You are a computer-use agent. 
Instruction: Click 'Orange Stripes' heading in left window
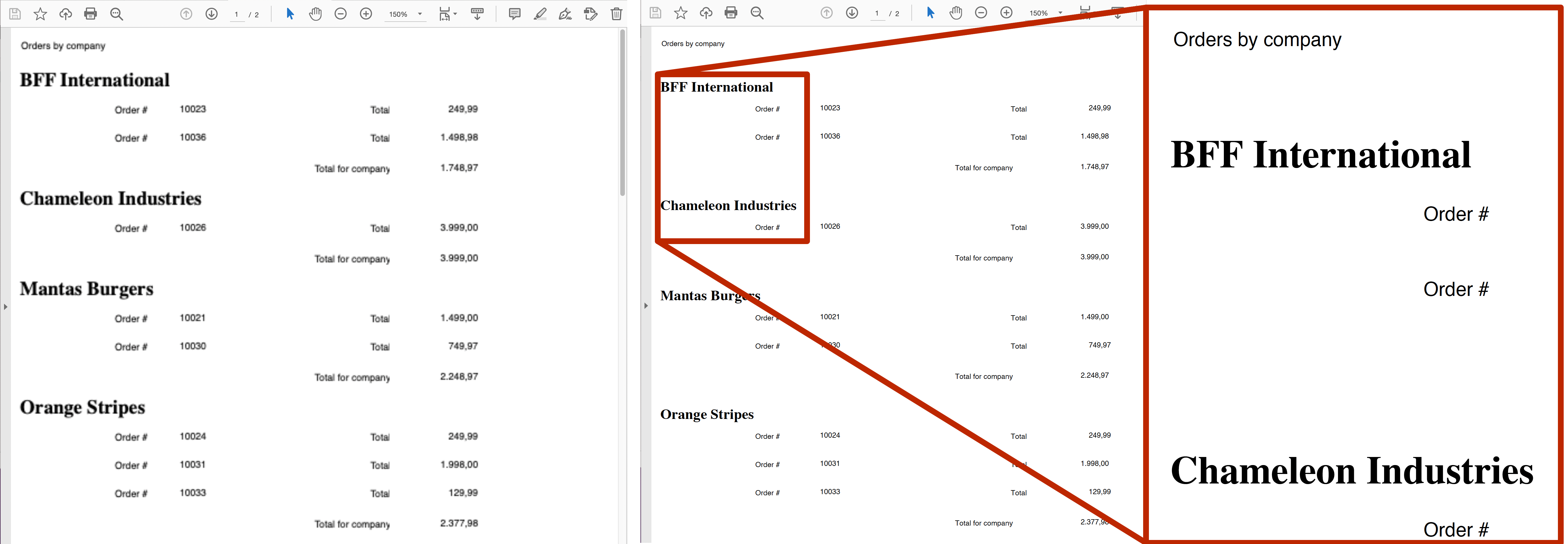(x=82, y=408)
